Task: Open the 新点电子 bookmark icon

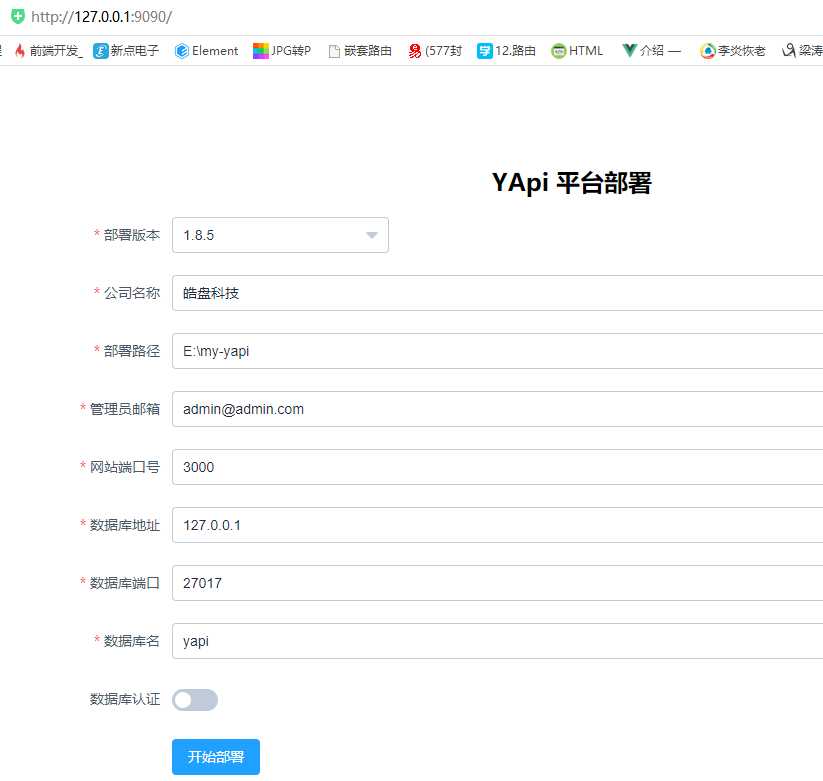Action: pos(100,51)
